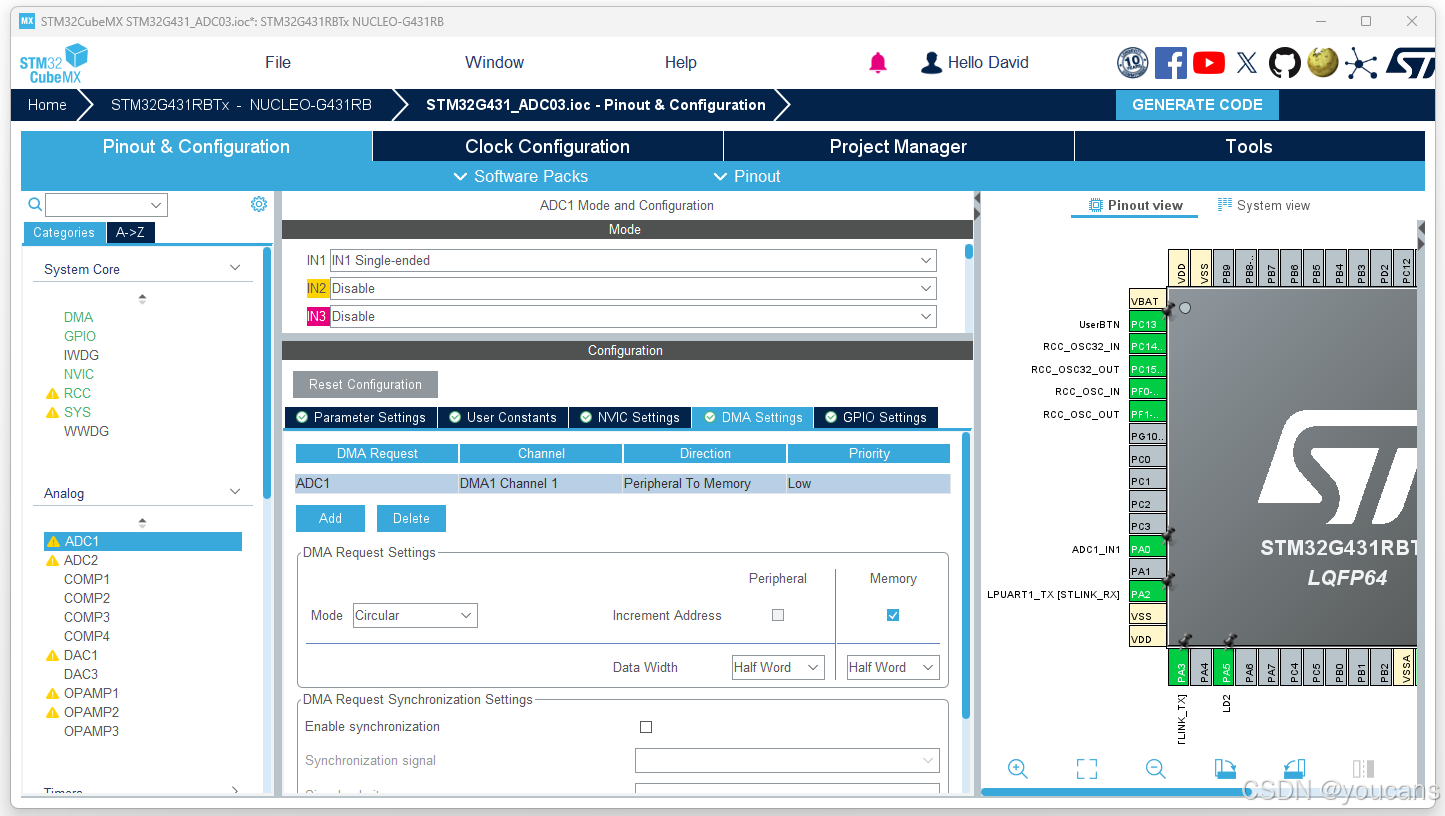This screenshot has width=1445, height=816.
Task: Collapse the Analog category
Action: 235,492
